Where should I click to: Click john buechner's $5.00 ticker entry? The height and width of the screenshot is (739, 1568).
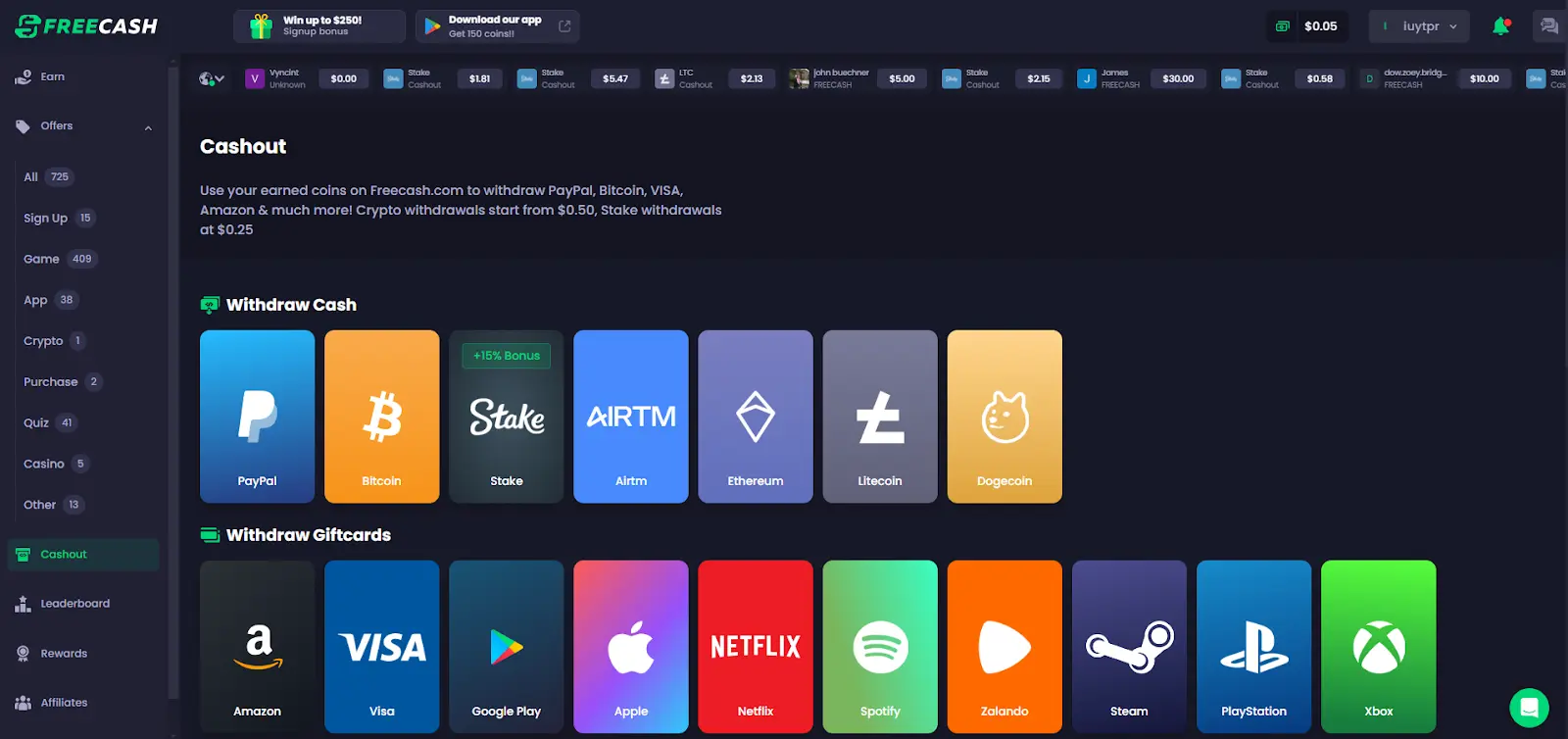tap(858, 78)
